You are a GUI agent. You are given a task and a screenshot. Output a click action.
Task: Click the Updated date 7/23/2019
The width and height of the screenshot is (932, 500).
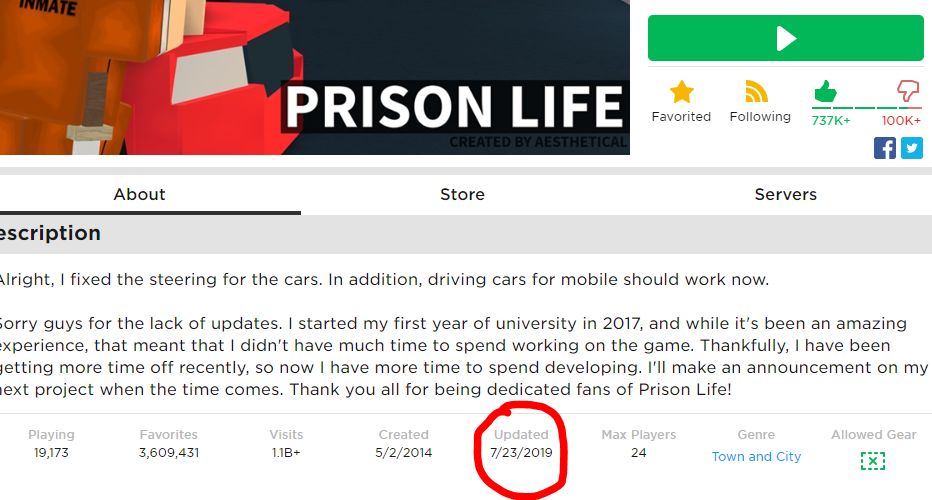pyautogui.click(x=521, y=453)
